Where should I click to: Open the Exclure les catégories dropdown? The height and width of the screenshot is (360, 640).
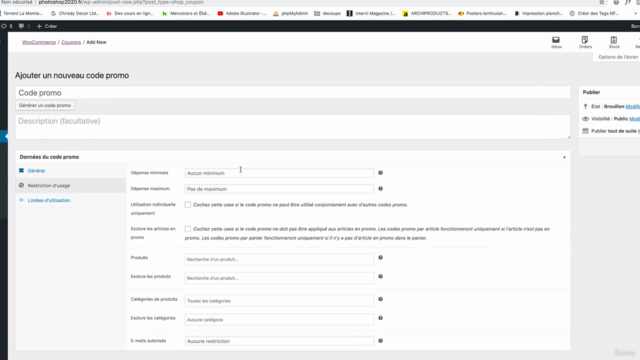pos(279,320)
